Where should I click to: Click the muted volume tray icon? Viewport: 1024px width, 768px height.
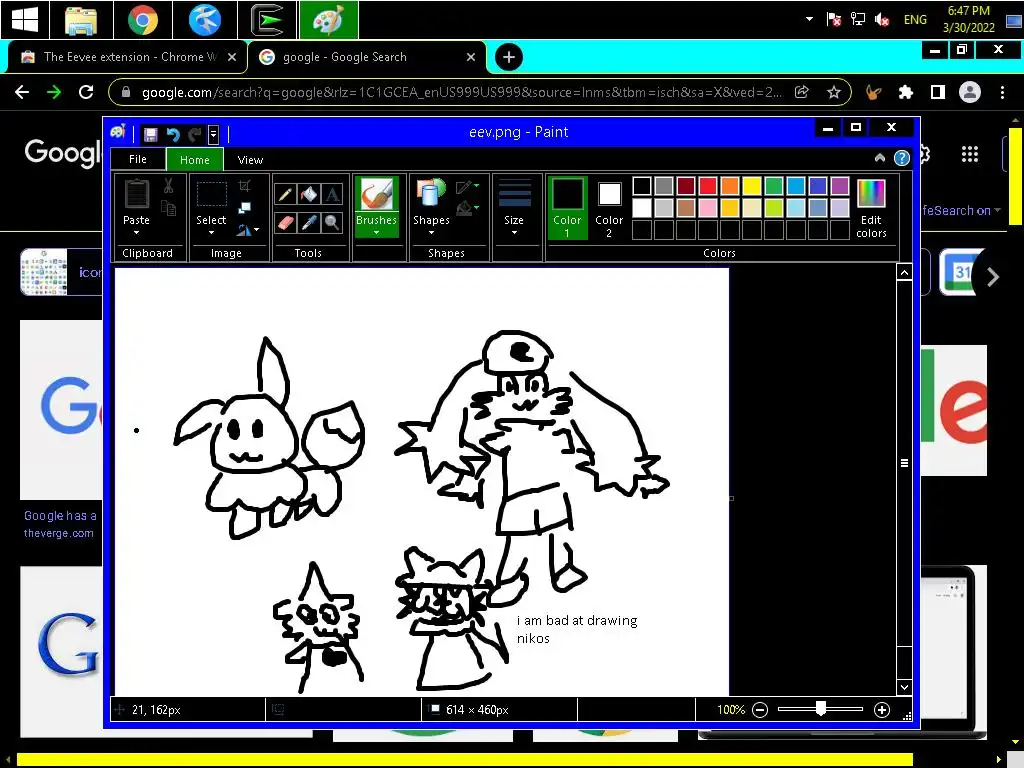pos(882,20)
